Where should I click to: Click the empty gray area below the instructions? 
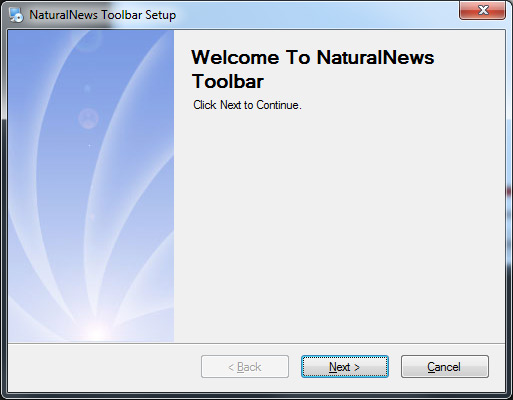point(339,227)
